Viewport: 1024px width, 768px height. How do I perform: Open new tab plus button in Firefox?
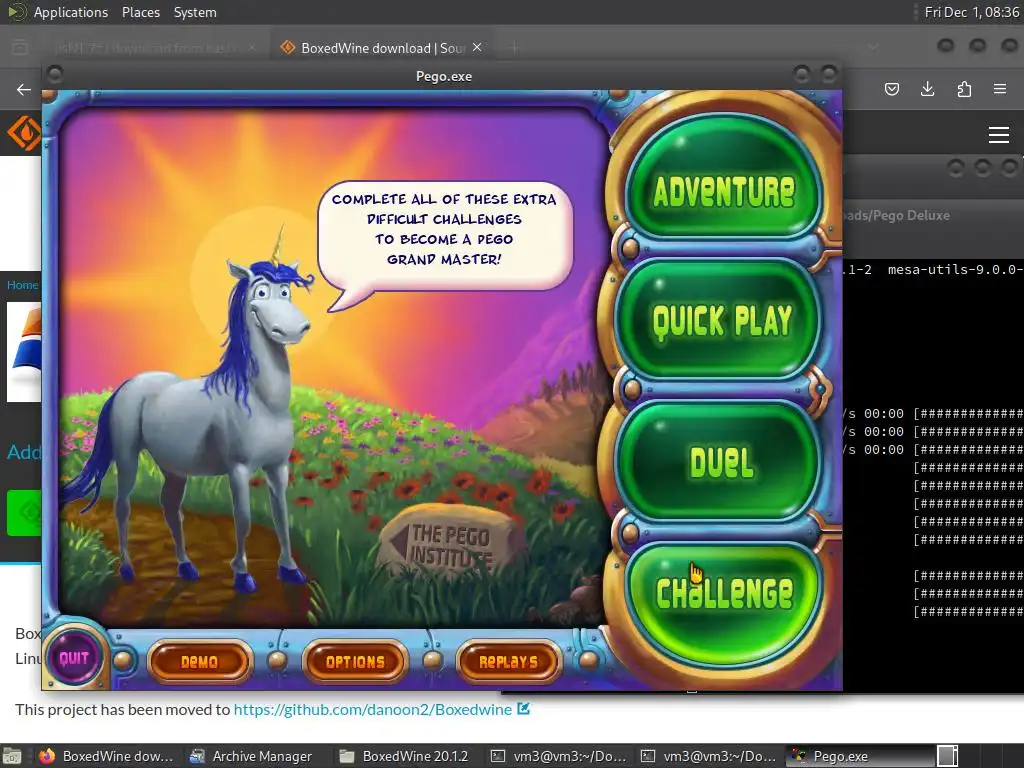515,48
